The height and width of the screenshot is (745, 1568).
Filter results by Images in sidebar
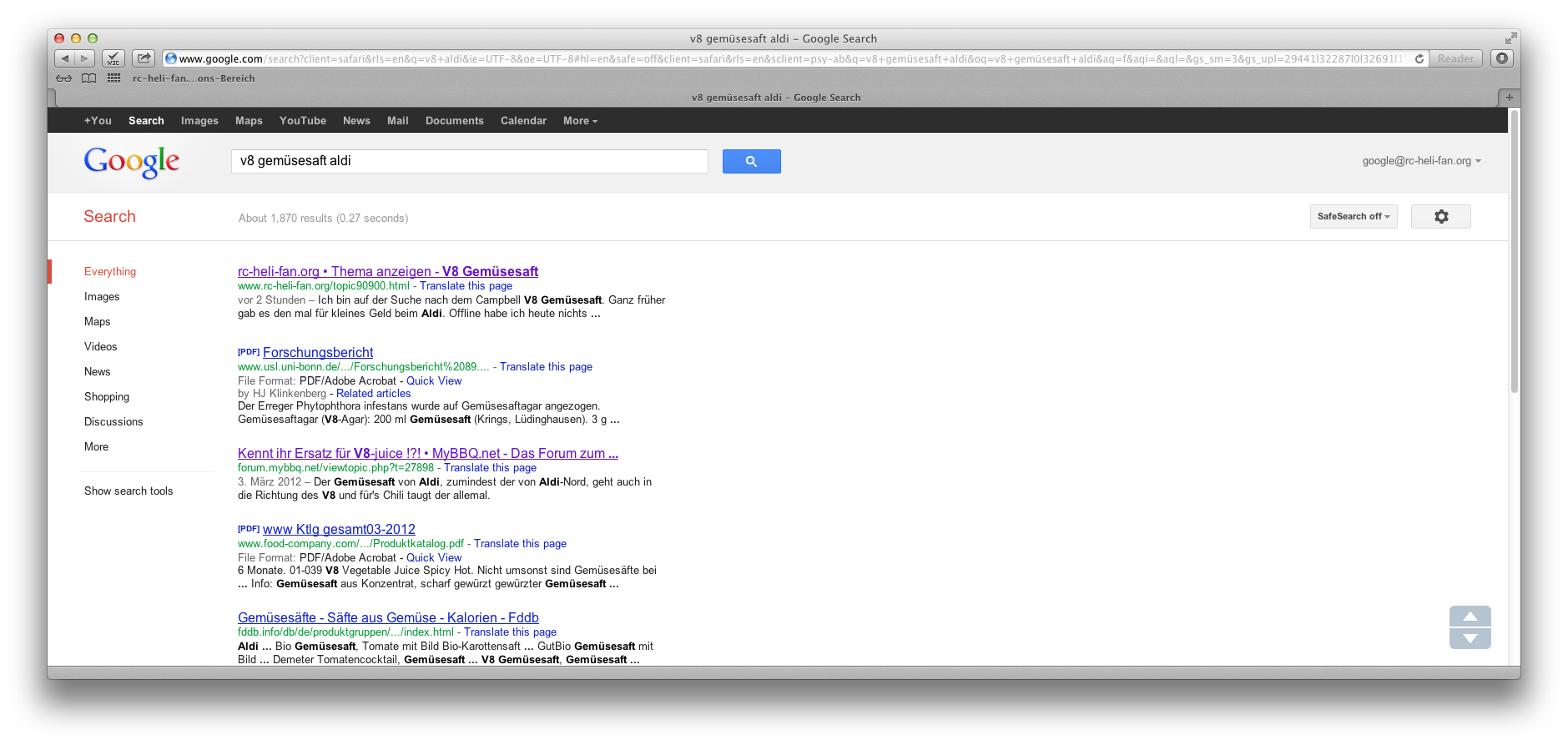point(102,297)
